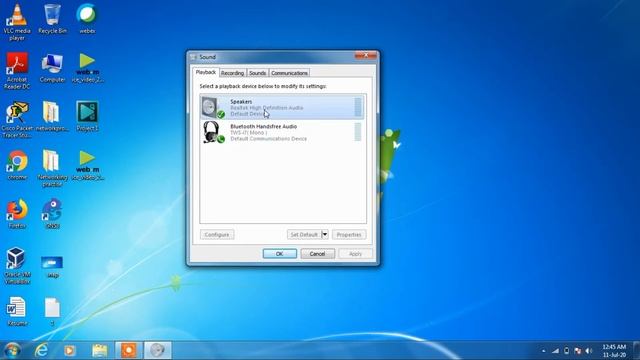Open VLC media player desktop icon
The width and height of the screenshot is (640, 360).
(x=17, y=22)
